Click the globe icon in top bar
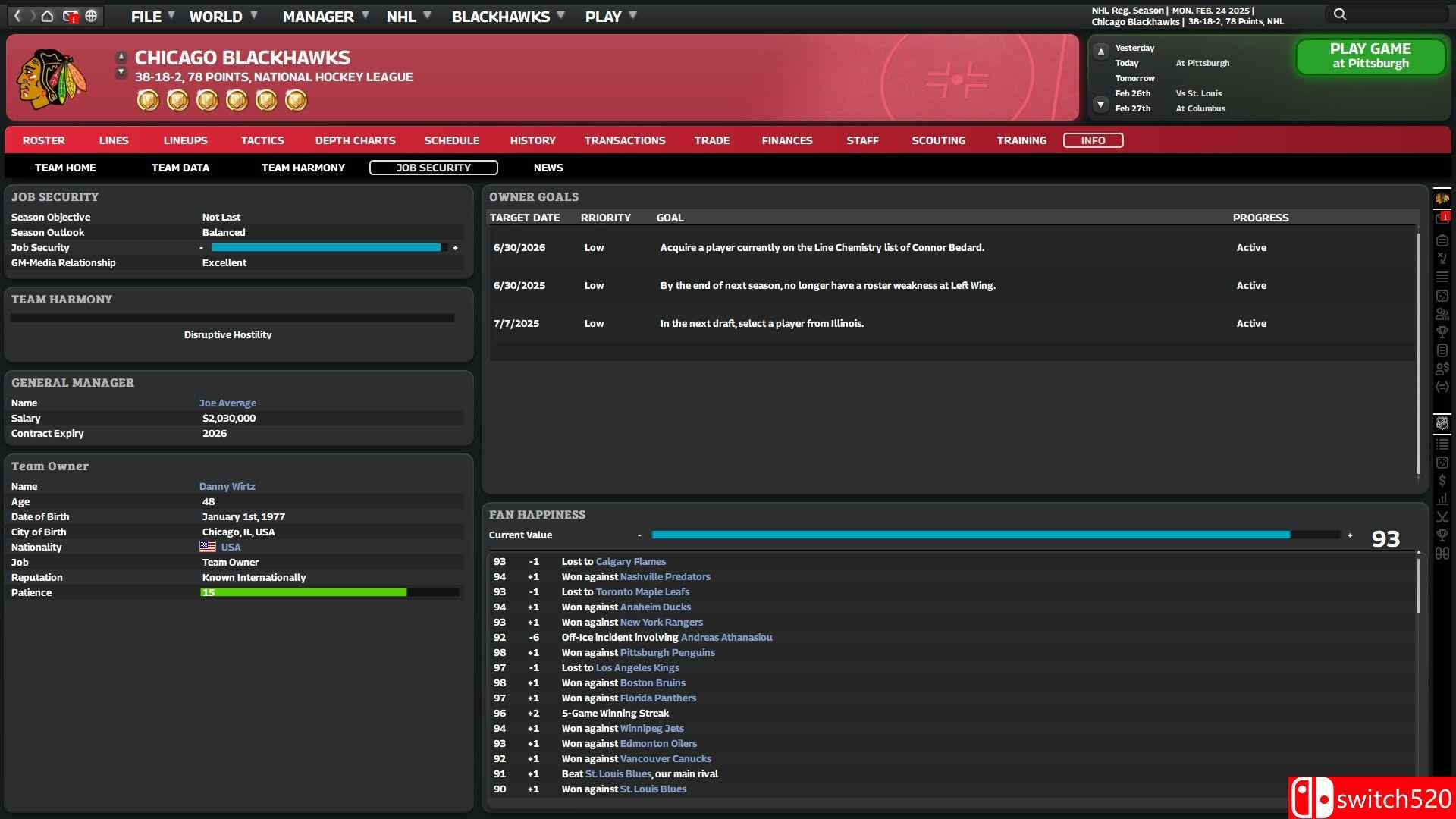 [x=91, y=16]
